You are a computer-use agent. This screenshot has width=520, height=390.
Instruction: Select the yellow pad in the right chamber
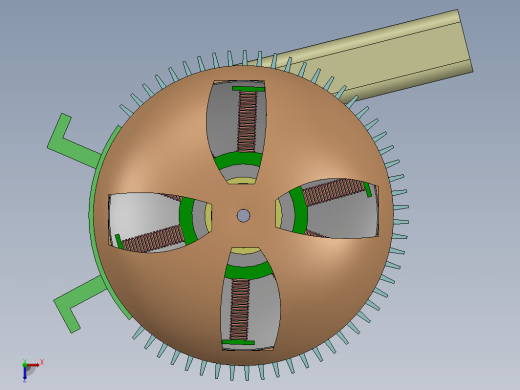pyautogui.click(x=278, y=214)
